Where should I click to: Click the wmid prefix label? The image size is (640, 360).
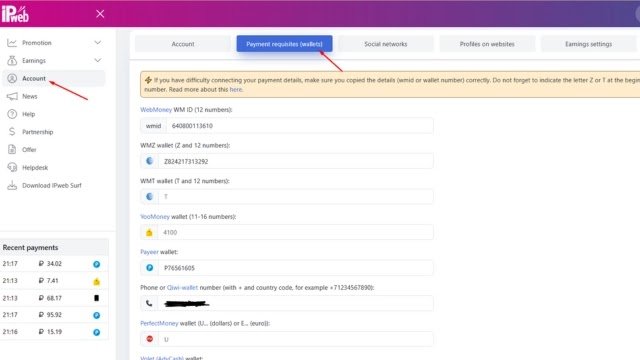[153, 126]
